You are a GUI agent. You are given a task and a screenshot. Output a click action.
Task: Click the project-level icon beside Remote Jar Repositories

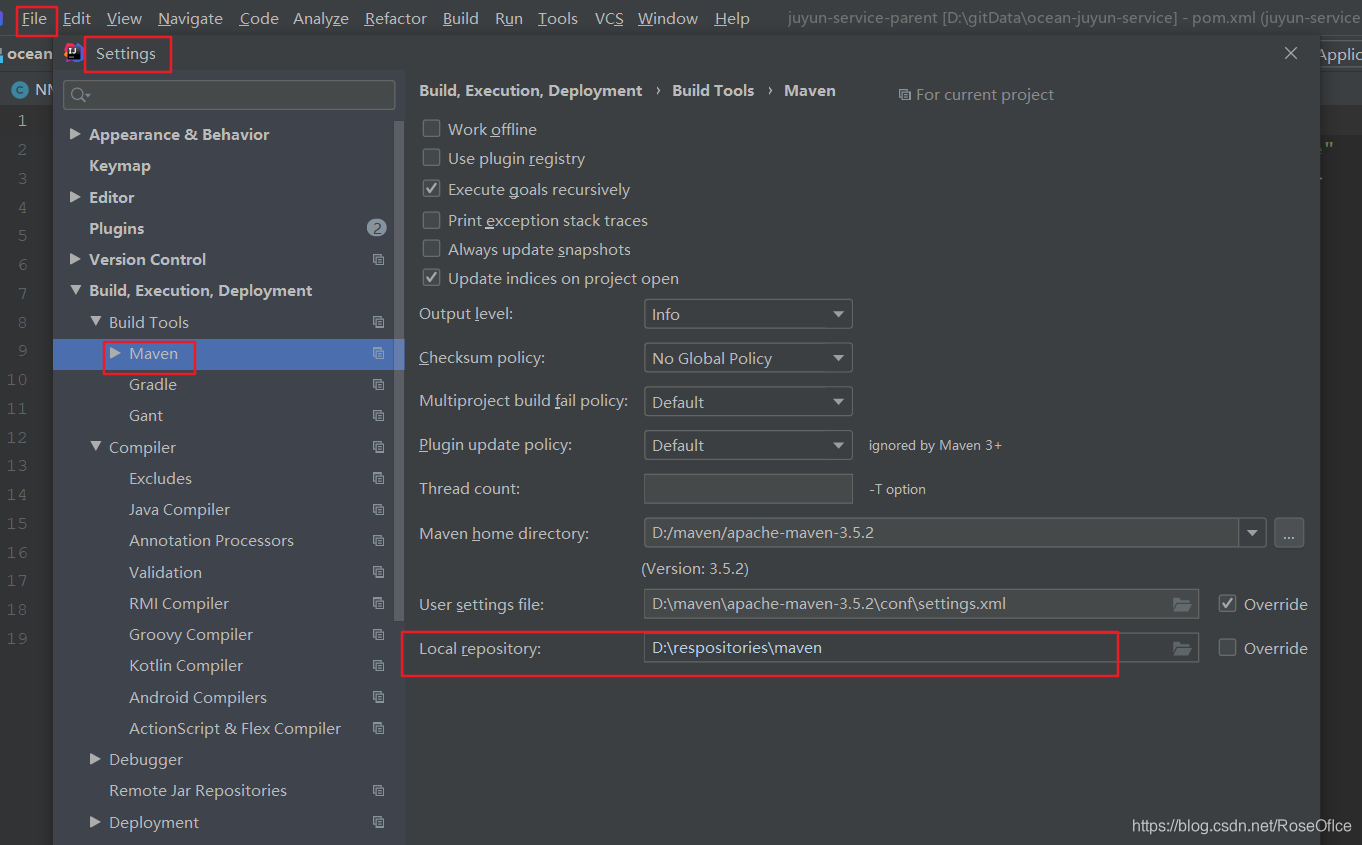pyautogui.click(x=378, y=791)
